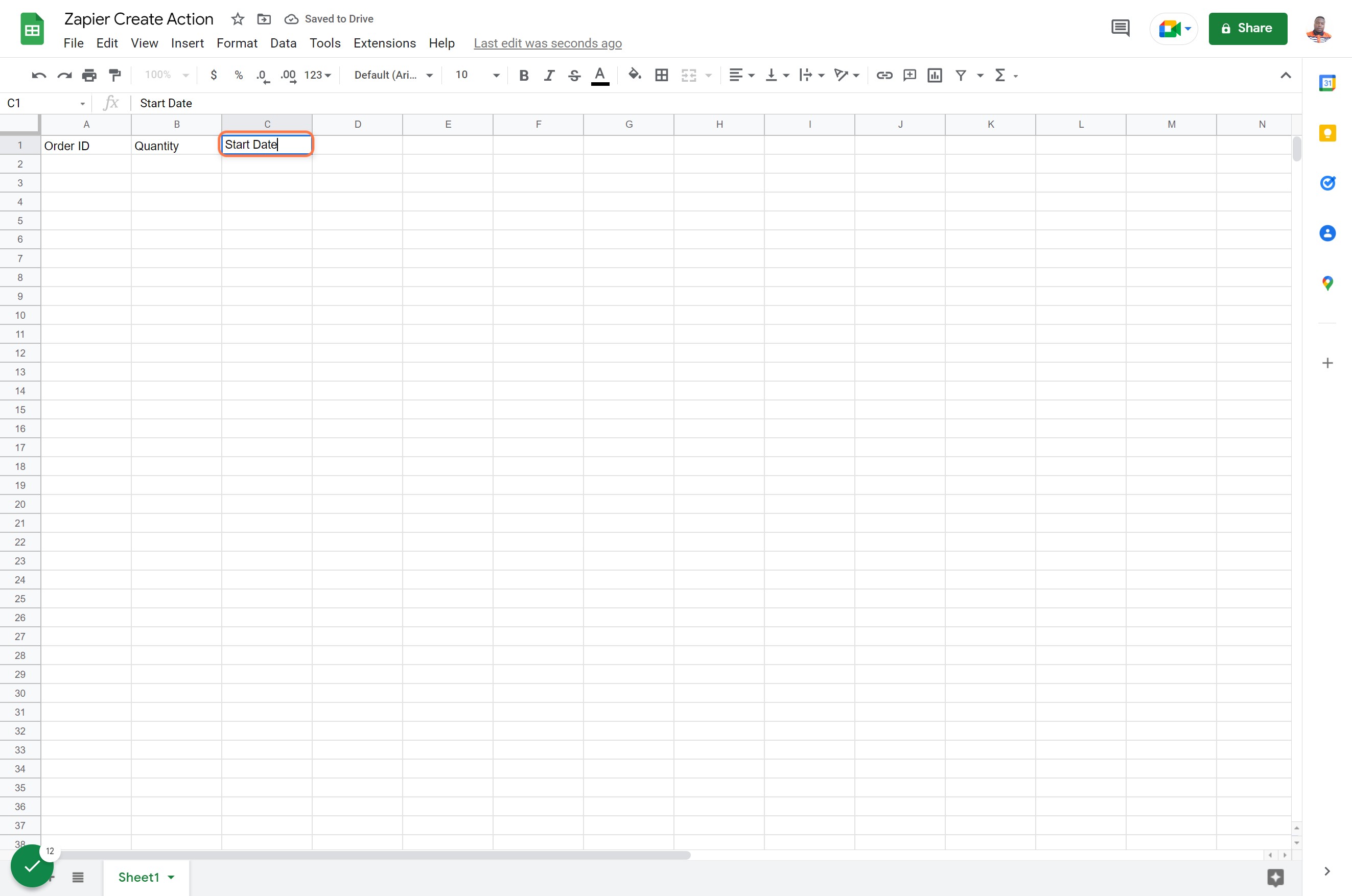Open the font family dropdown
The height and width of the screenshot is (896, 1352).
coord(393,75)
